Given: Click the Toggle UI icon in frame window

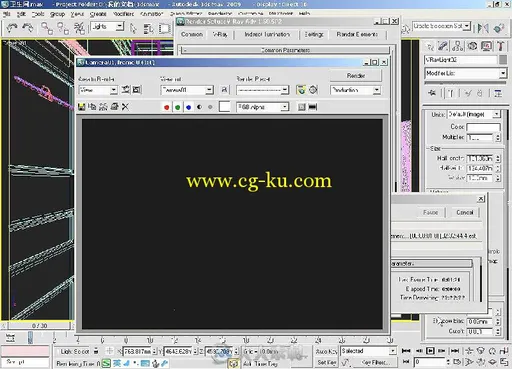Looking at the screenshot, I should pos(313,107).
